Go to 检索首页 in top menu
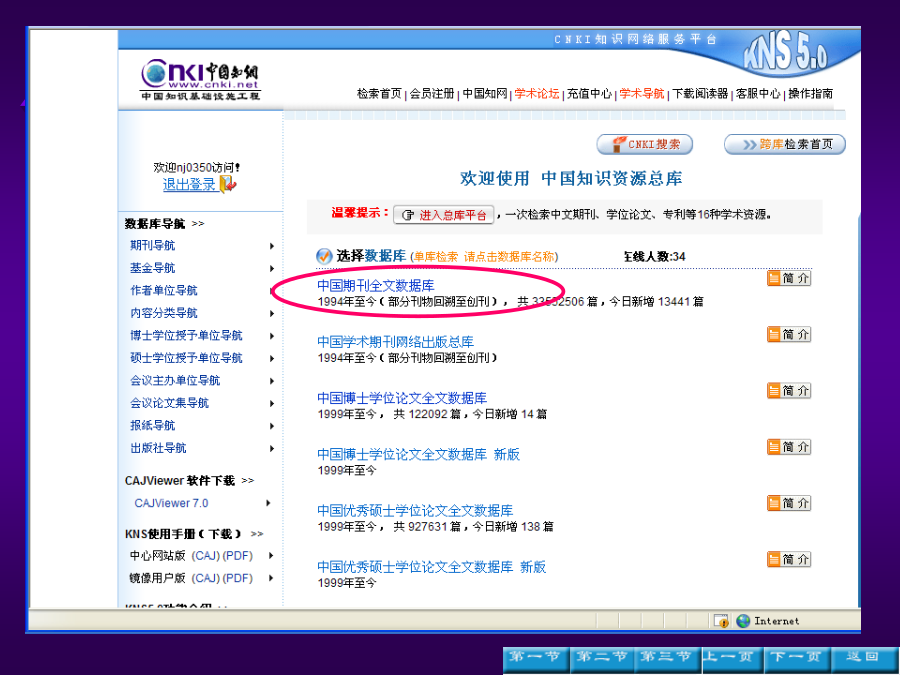This screenshot has width=900, height=675. coord(379,94)
